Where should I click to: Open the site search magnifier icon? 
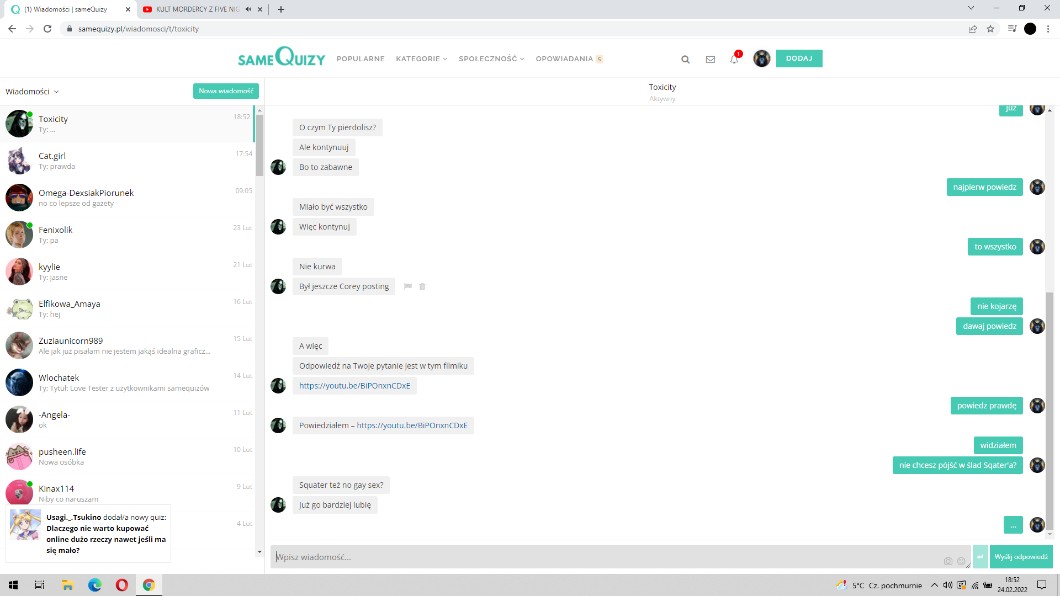tap(685, 59)
